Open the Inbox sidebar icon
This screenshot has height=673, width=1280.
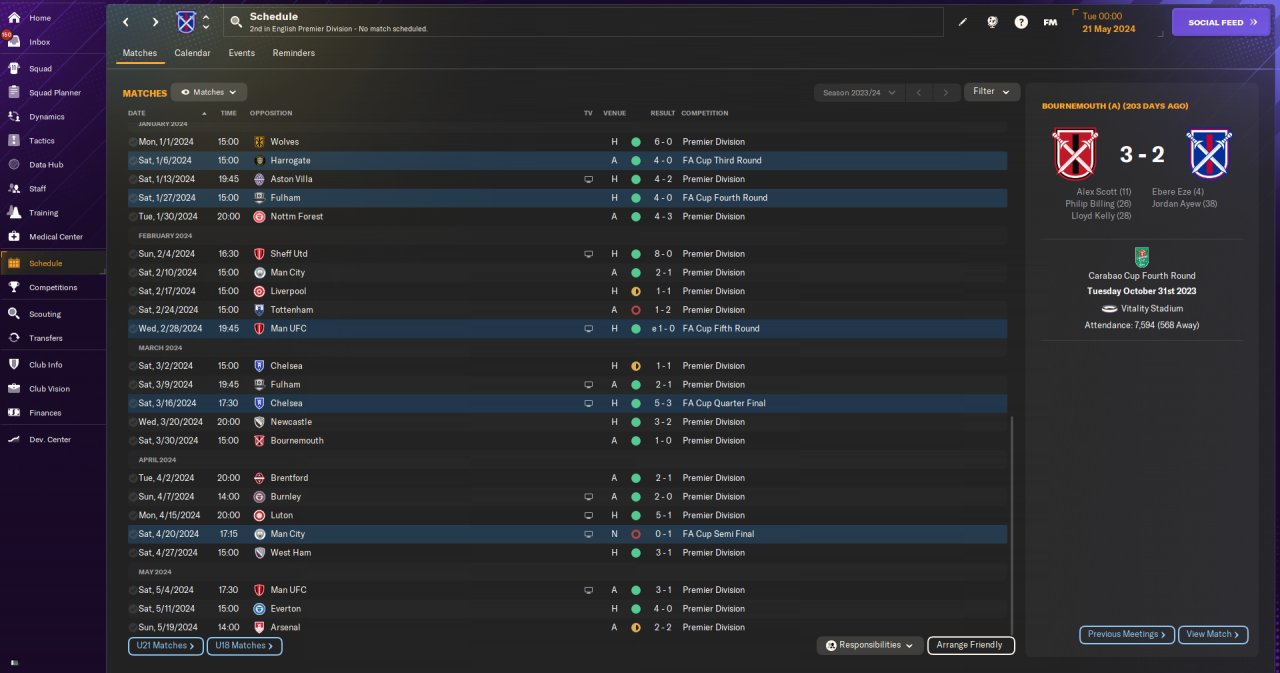(x=14, y=42)
